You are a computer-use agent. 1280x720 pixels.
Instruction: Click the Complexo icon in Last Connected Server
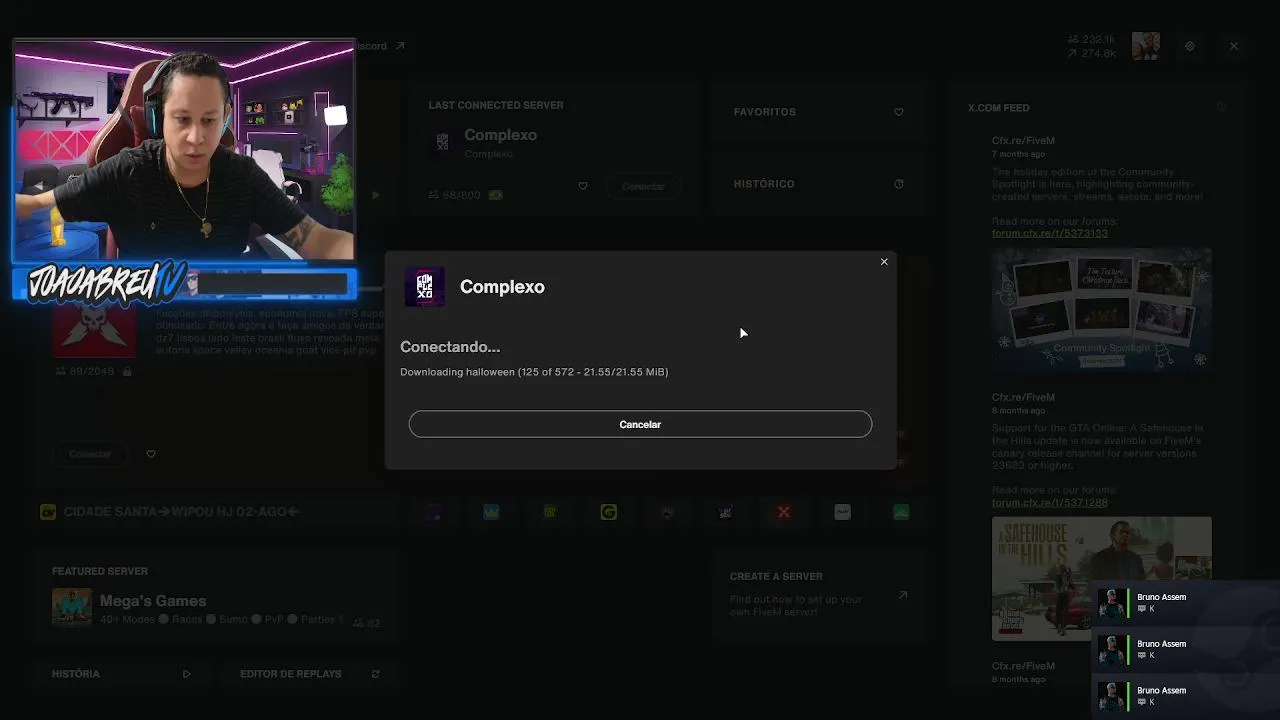pyautogui.click(x=442, y=143)
